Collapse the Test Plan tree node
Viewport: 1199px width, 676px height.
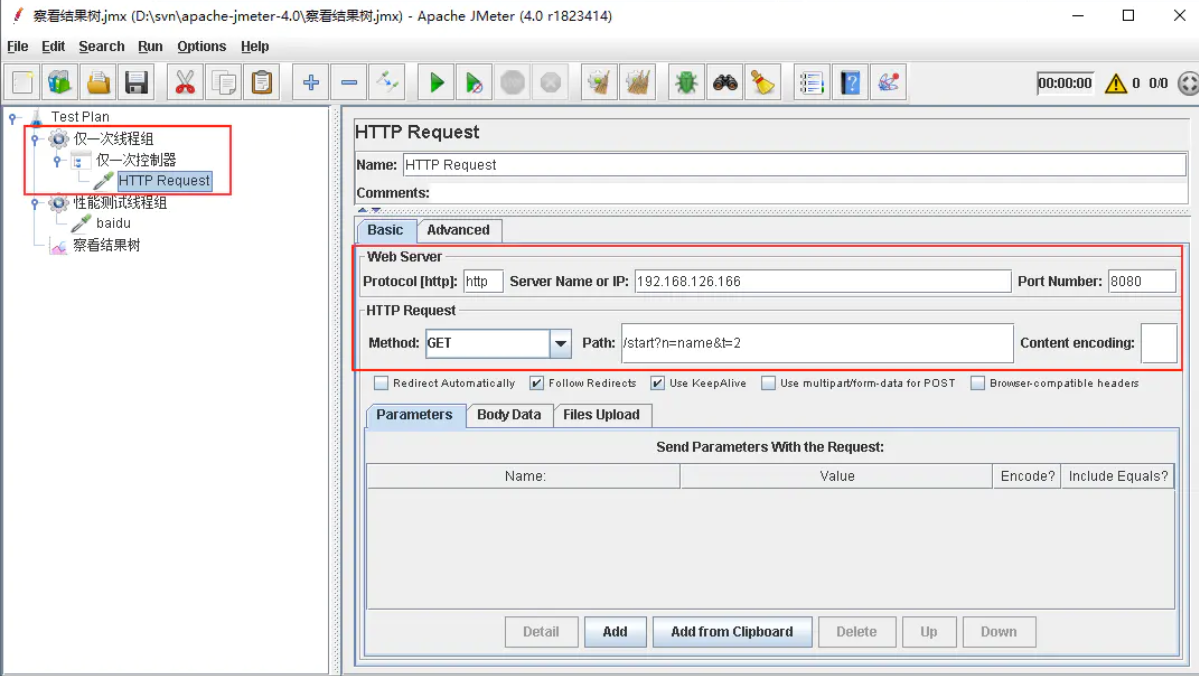pyautogui.click(x=12, y=118)
